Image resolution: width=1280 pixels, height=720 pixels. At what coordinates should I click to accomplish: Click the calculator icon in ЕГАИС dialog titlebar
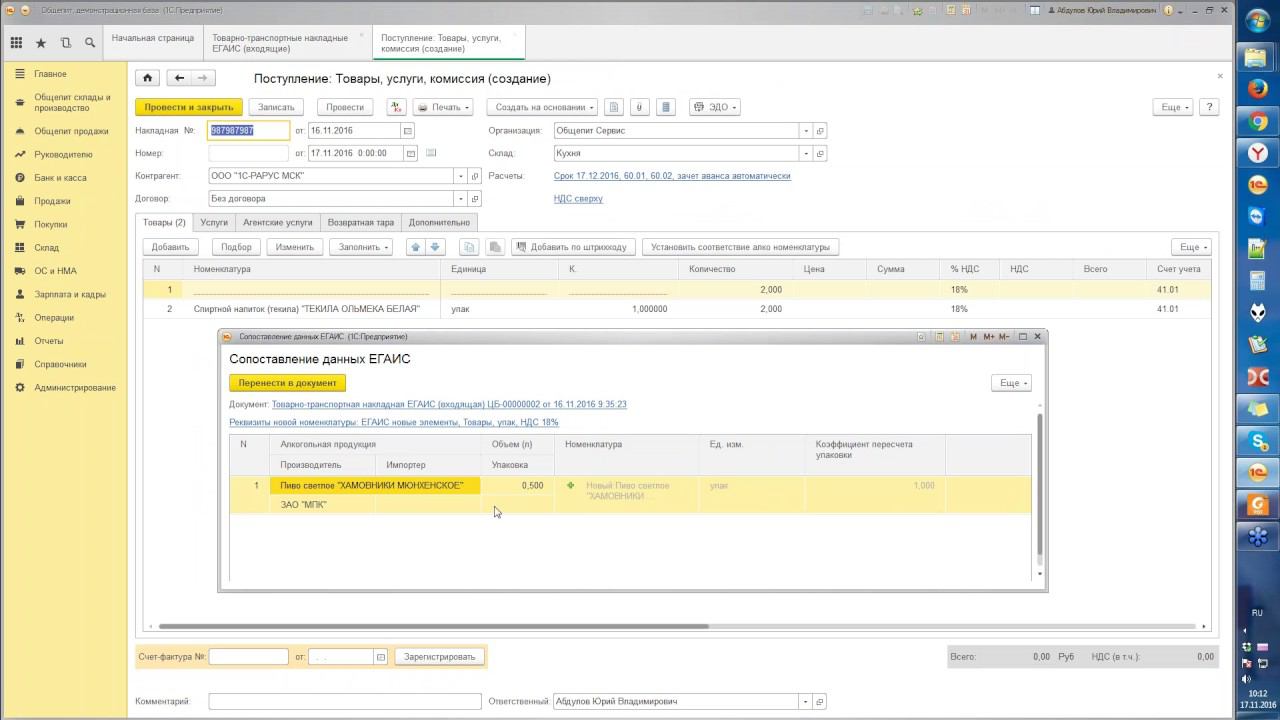tap(939, 337)
